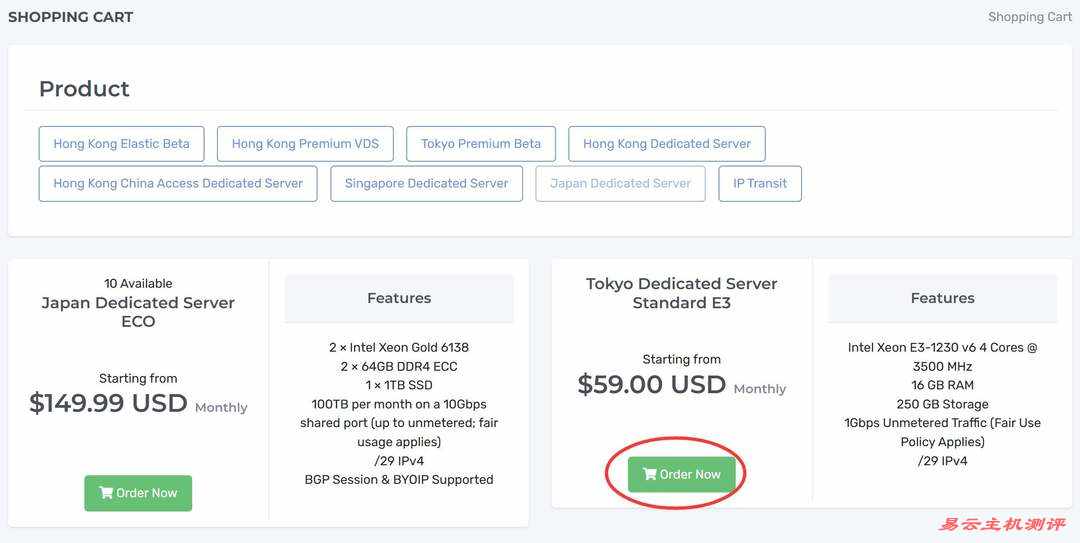Click the $149.99 USD price
This screenshot has height=543, width=1080.
[x=108, y=403]
